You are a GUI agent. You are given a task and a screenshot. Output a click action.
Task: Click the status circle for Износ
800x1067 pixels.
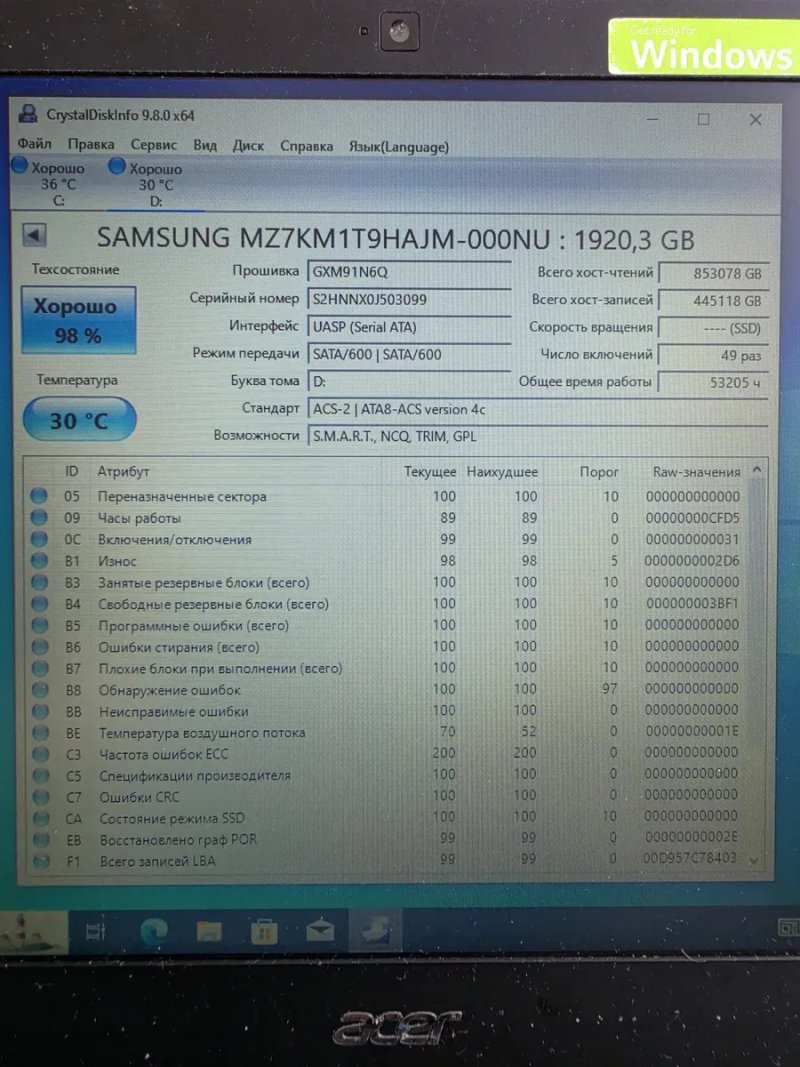pyautogui.click(x=39, y=561)
